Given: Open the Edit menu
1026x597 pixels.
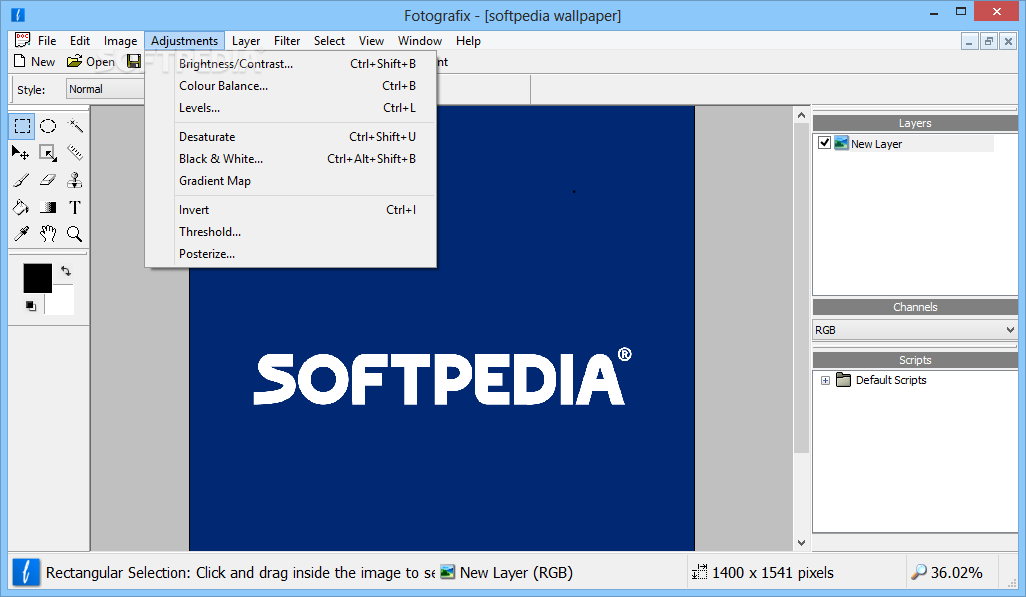Looking at the screenshot, I should click(x=80, y=41).
